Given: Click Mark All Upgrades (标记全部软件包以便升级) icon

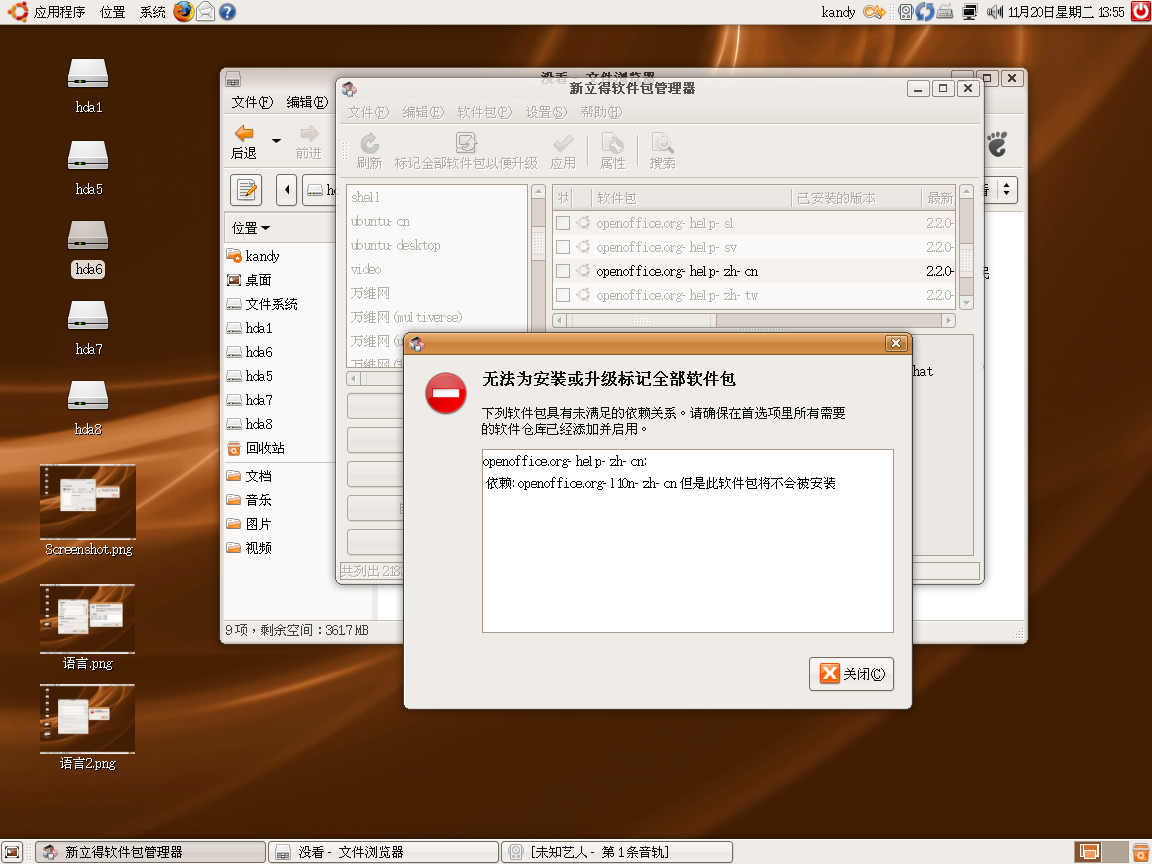Looking at the screenshot, I should tap(466, 151).
